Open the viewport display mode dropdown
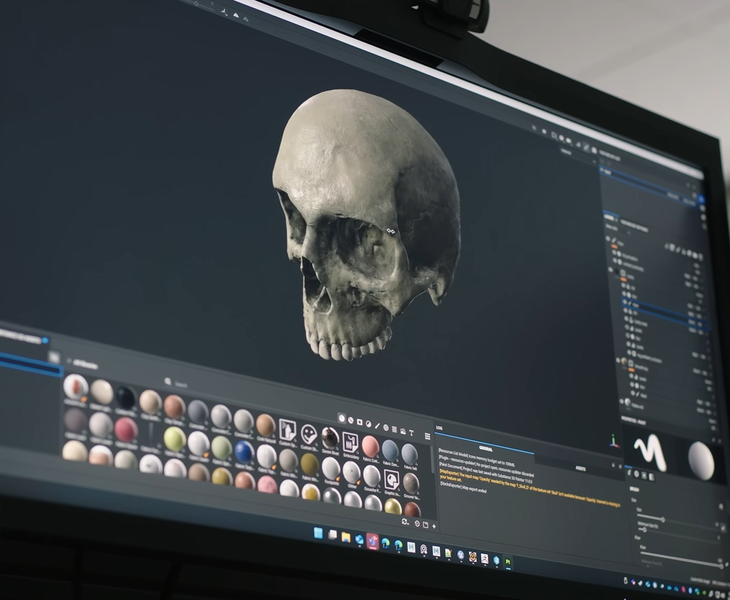This screenshot has width=730, height=600. click(x=578, y=153)
